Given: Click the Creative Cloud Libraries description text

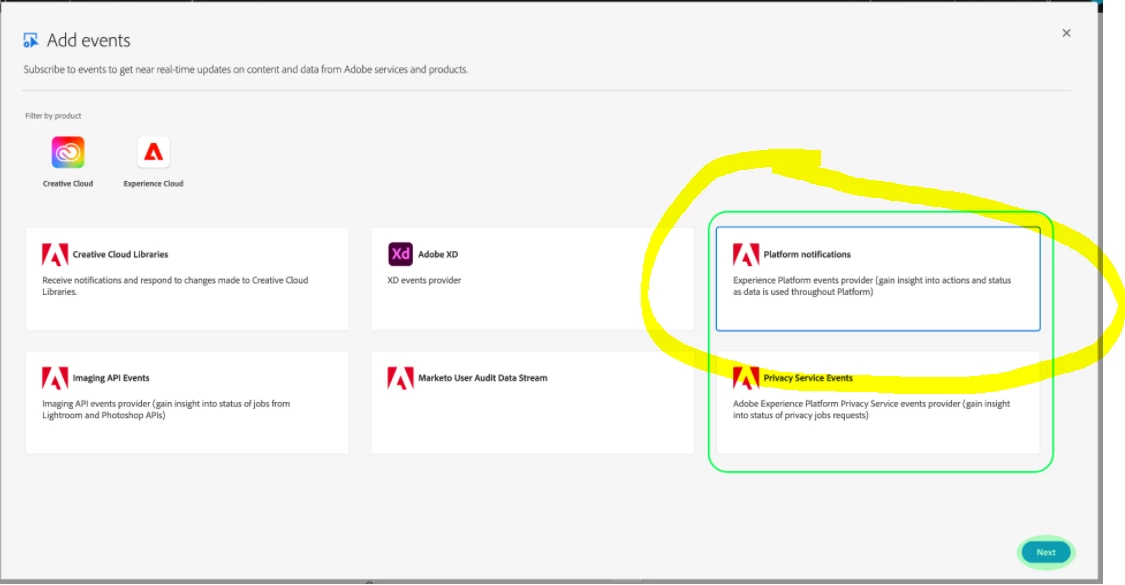Looking at the screenshot, I should pos(175,286).
